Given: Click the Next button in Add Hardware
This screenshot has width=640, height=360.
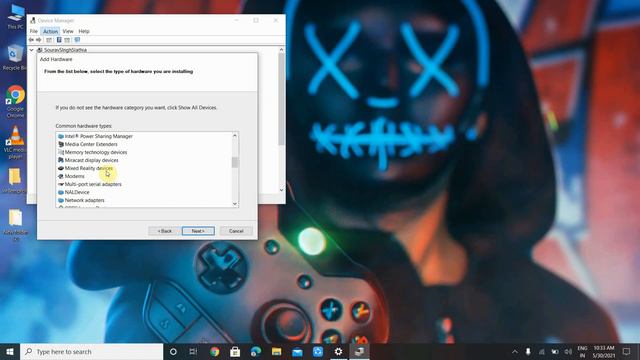Looking at the screenshot, I should [198, 231].
